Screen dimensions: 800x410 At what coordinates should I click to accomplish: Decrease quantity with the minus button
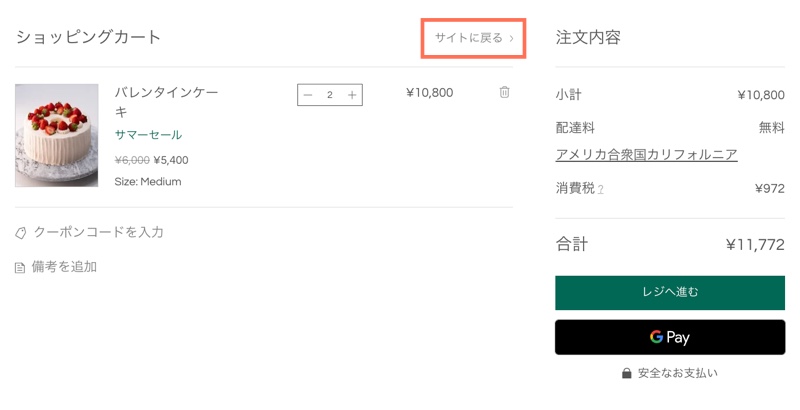pos(308,95)
